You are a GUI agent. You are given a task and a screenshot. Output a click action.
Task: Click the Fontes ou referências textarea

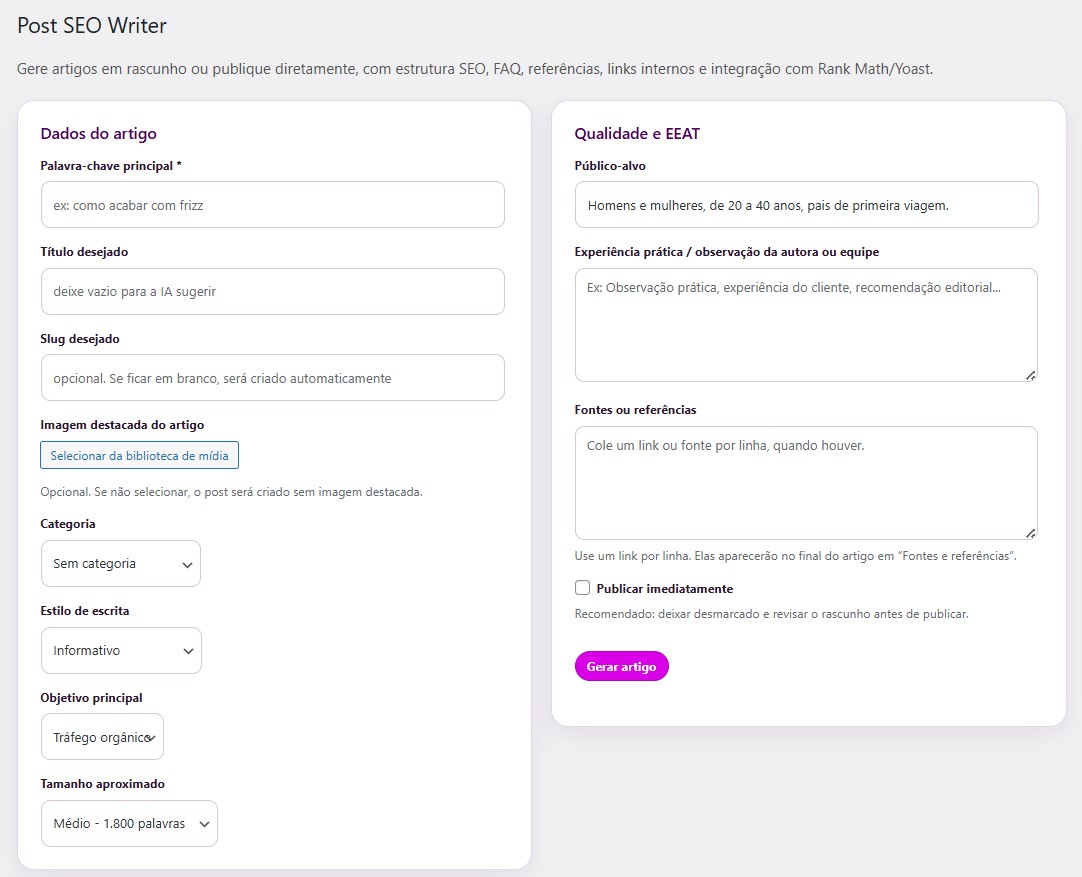tap(806, 483)
